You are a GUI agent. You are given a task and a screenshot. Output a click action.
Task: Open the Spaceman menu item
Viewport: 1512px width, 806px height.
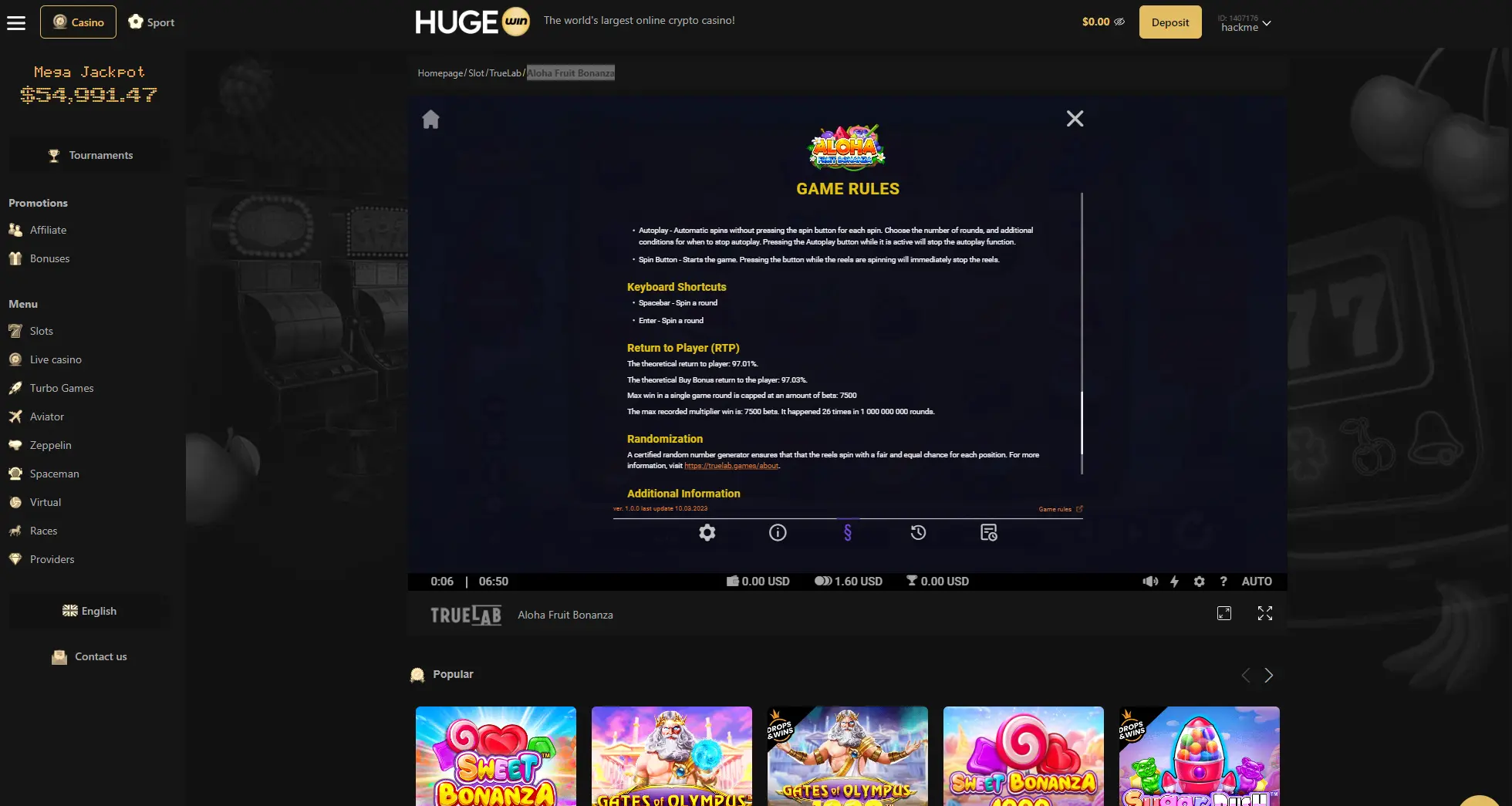pos(54,474)
